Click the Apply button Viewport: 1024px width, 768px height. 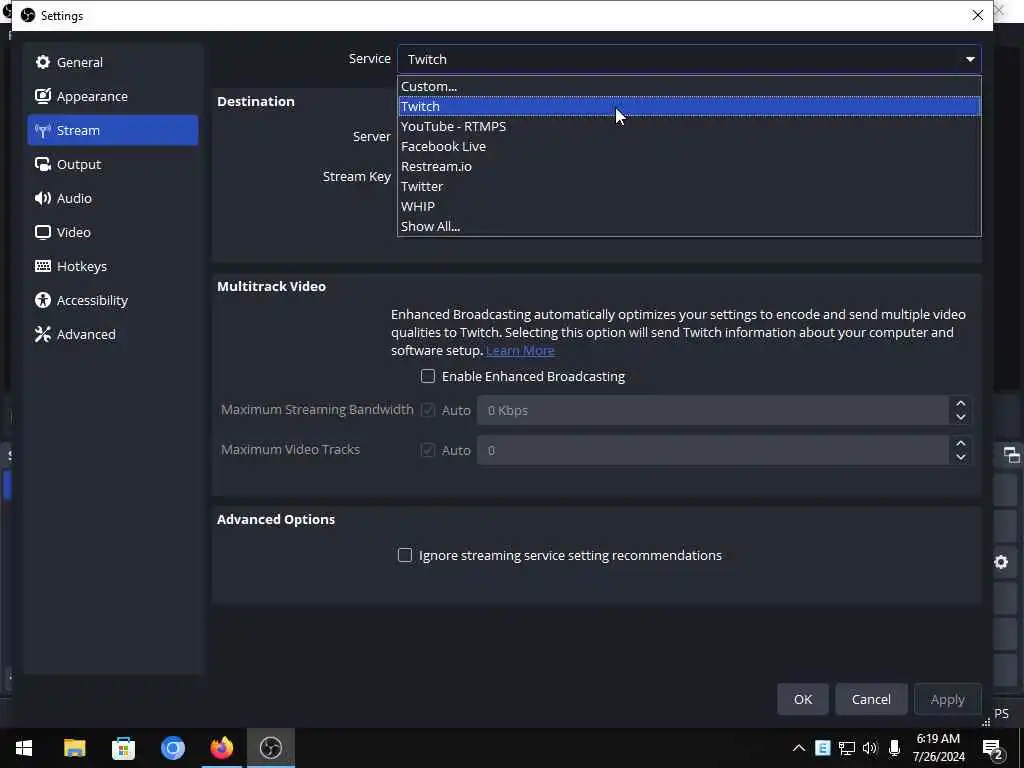click(x=948, y=699)
